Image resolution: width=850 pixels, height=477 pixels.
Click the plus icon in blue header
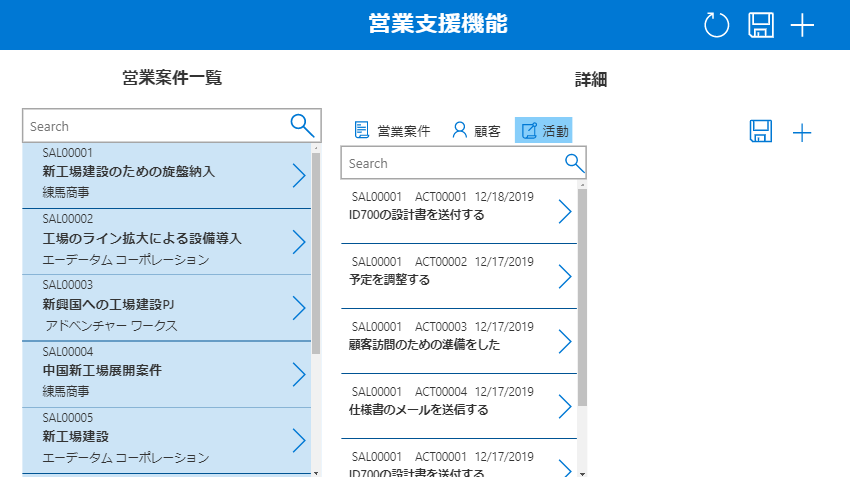(x=802, y=25)
